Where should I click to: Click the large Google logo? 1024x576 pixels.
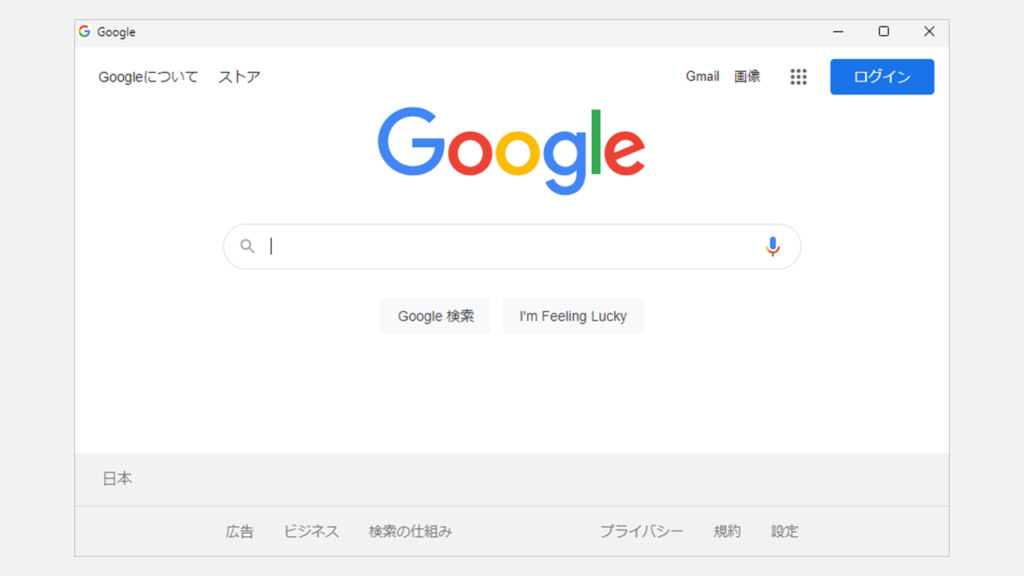[511, 150]
